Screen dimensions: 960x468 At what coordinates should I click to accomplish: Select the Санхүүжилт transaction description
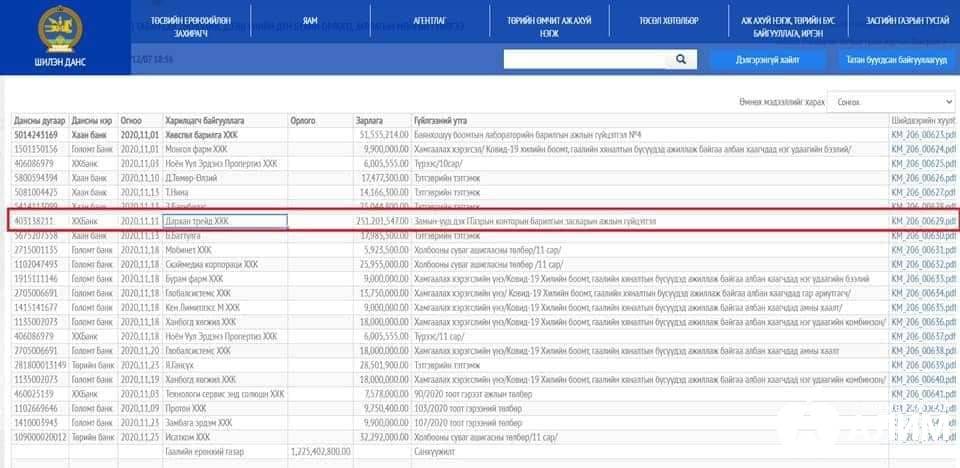pyautogui.click(x=435, y=452)
